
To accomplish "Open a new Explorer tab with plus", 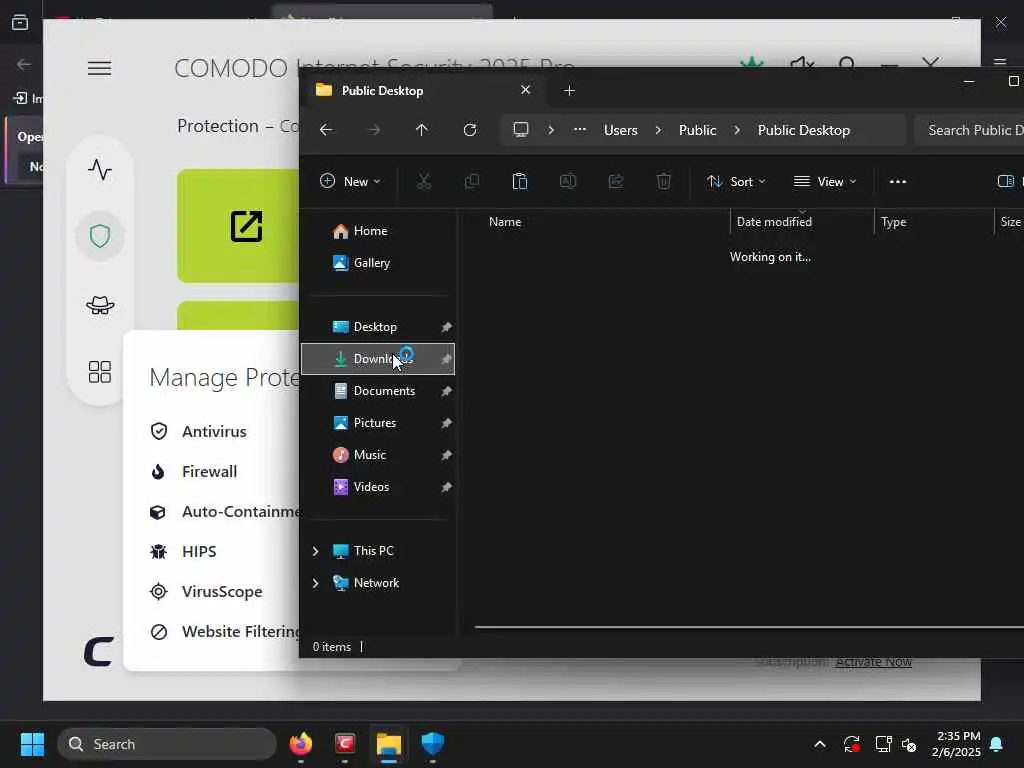I will pos(569,91).
